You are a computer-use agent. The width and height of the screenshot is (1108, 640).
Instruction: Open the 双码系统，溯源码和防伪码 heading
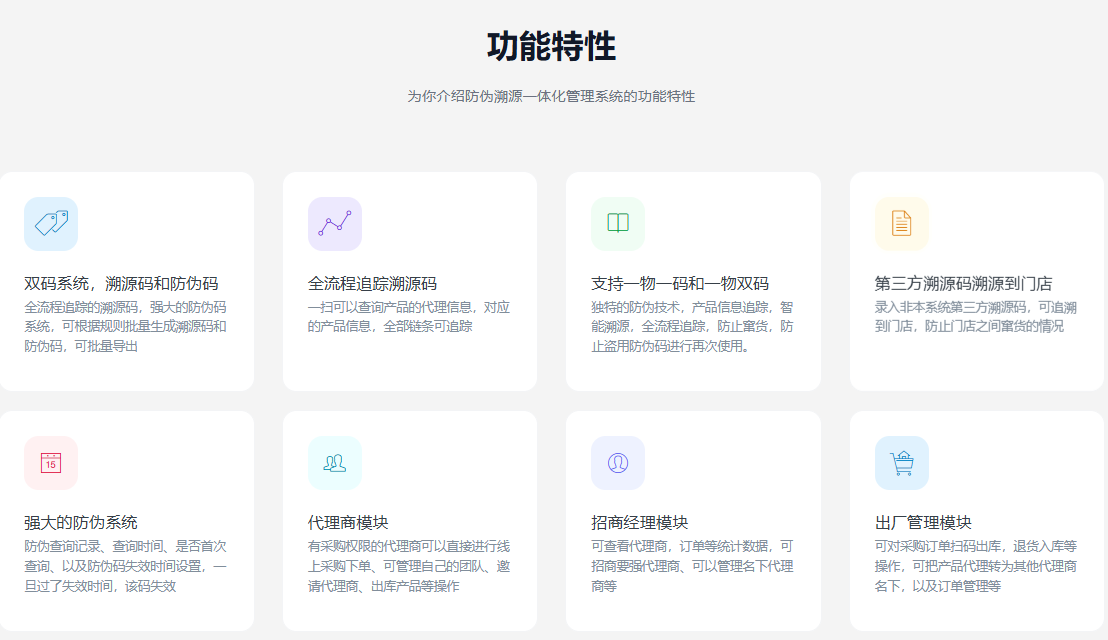(121, 283)
